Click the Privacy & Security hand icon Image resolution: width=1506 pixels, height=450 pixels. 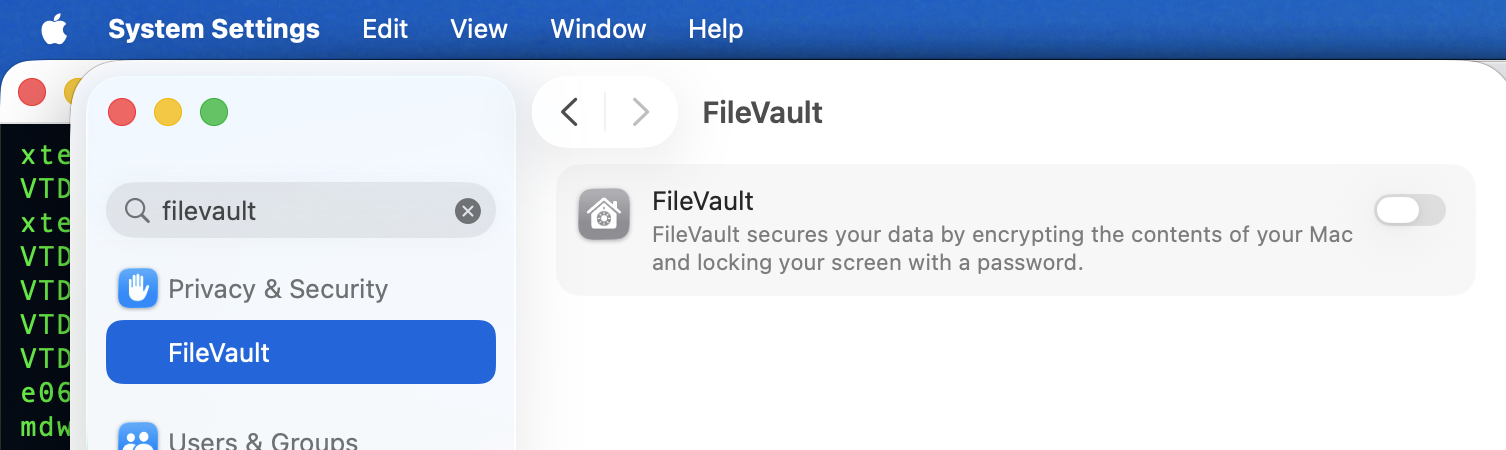pyautogui.click(x=138, y=289)
